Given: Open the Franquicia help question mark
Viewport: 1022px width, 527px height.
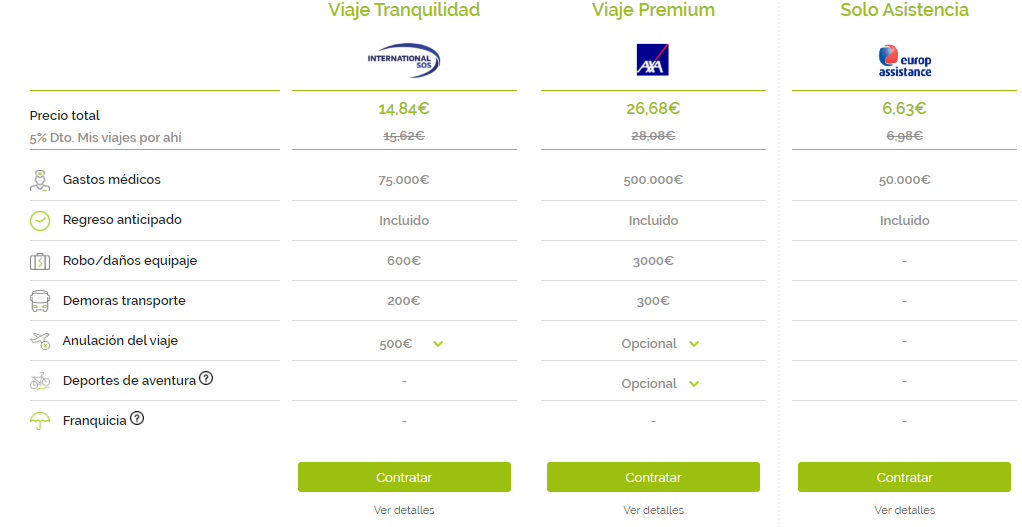Looking at the screenshot, I should pyautogui.click(x=137, y=418).
